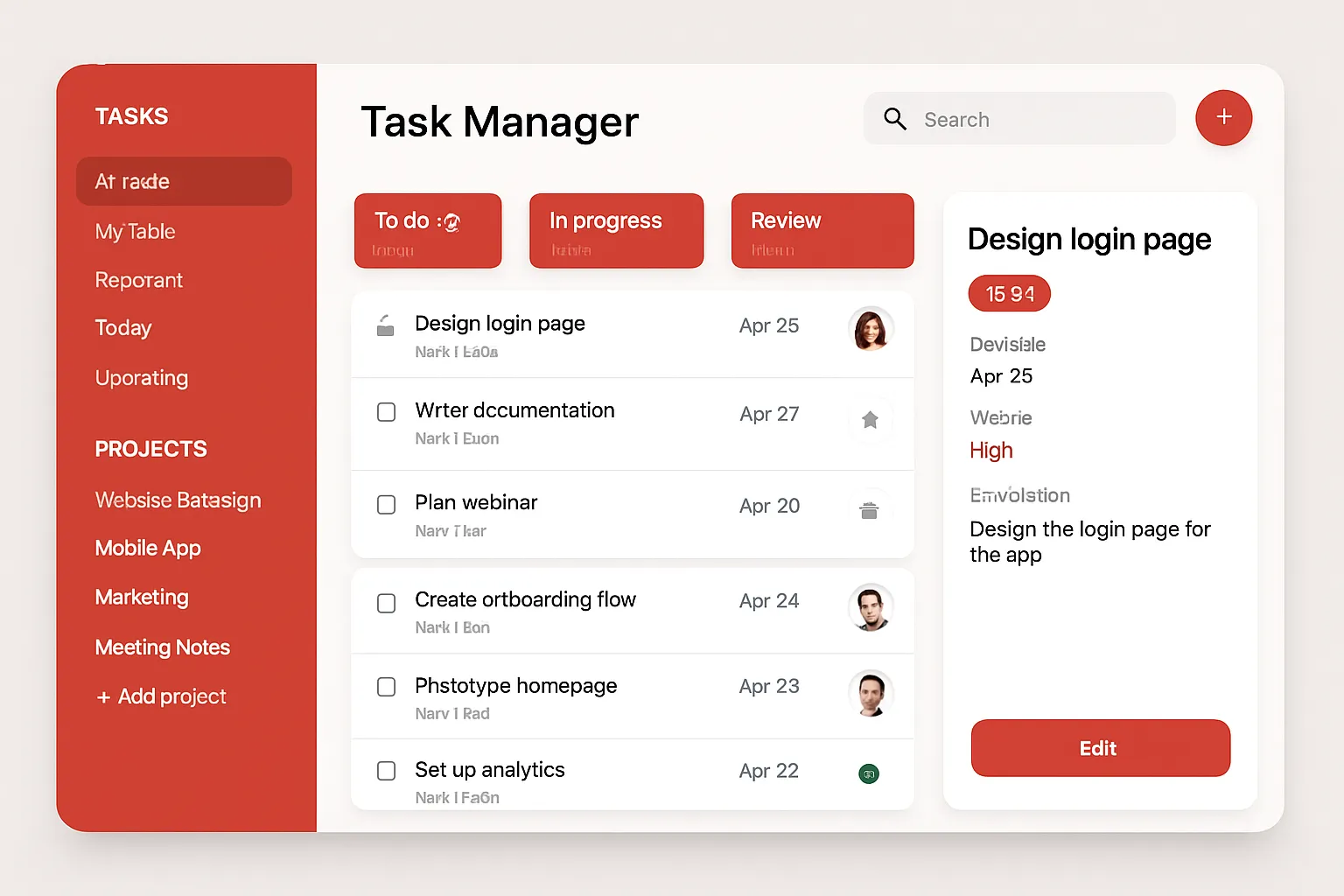Click the avatar on Create ortboarding flow row
Image resolution: width=1344 pixels, height=896 pixels.
click(871, 607)
